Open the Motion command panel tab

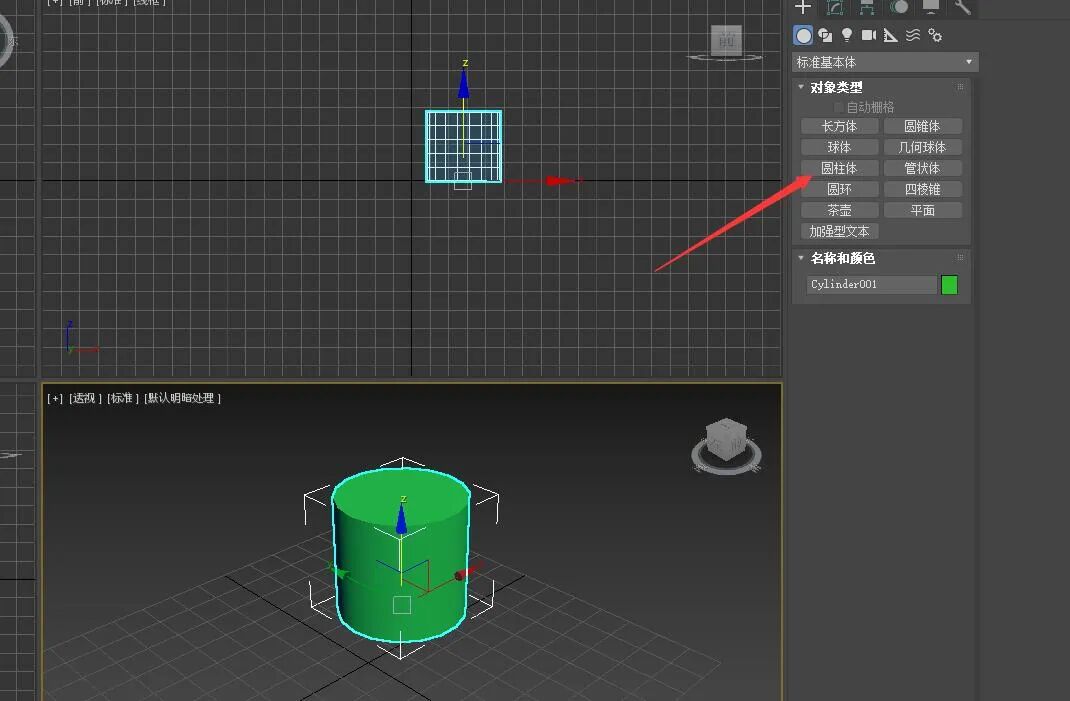pos(899,7)
